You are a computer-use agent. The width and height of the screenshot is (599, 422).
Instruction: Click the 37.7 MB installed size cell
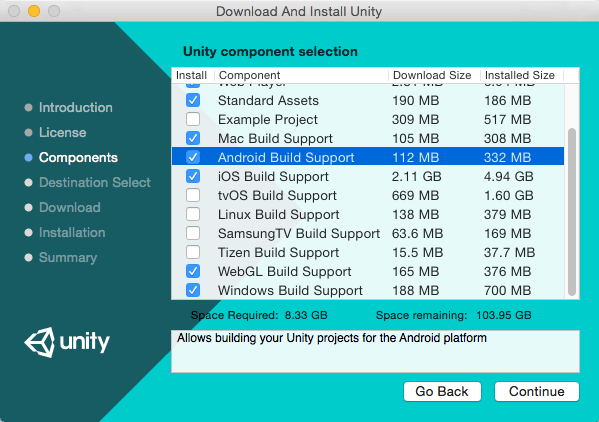tap(509, 252)
